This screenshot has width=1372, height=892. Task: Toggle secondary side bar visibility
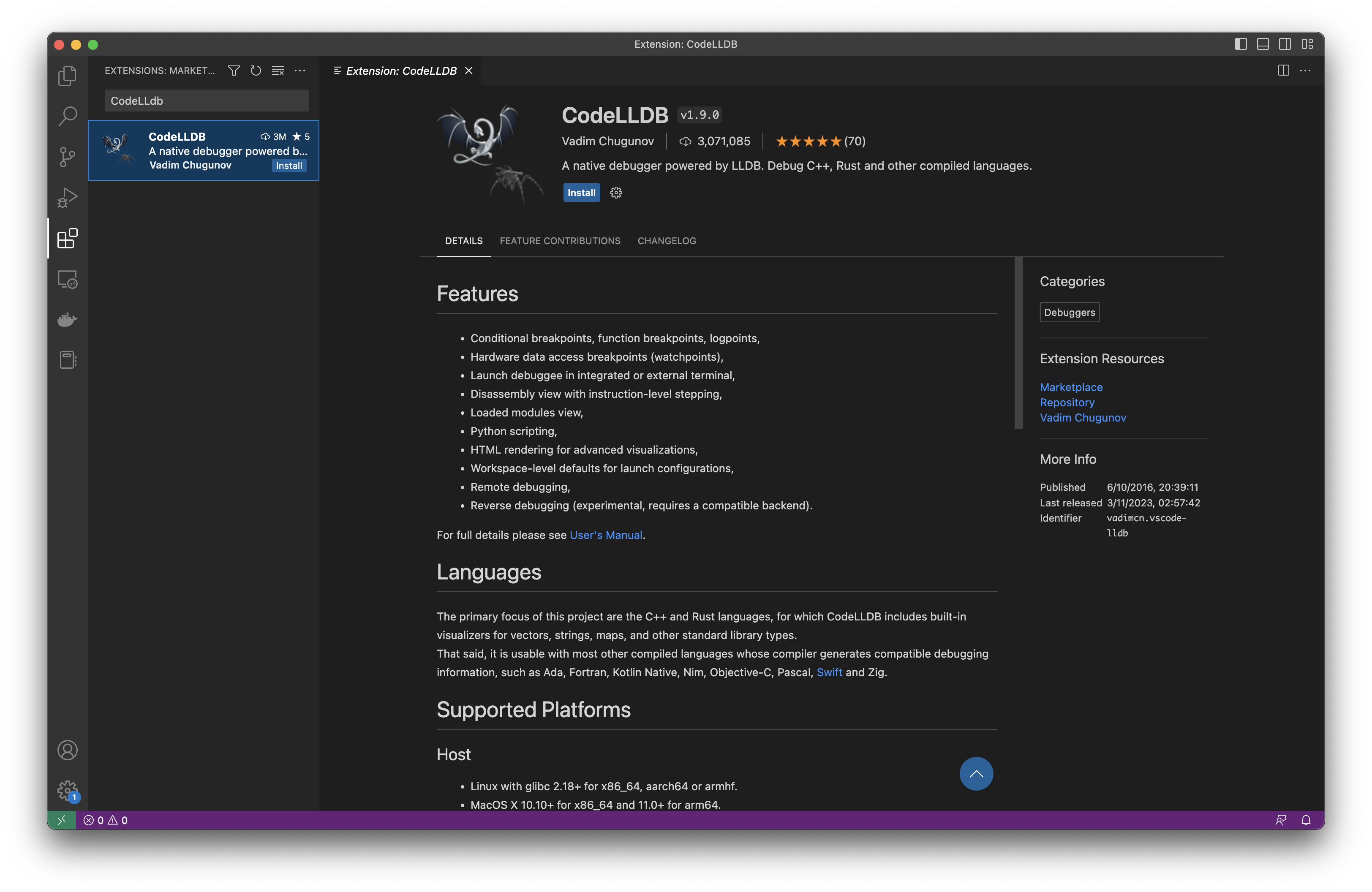tap(1285, 44)
